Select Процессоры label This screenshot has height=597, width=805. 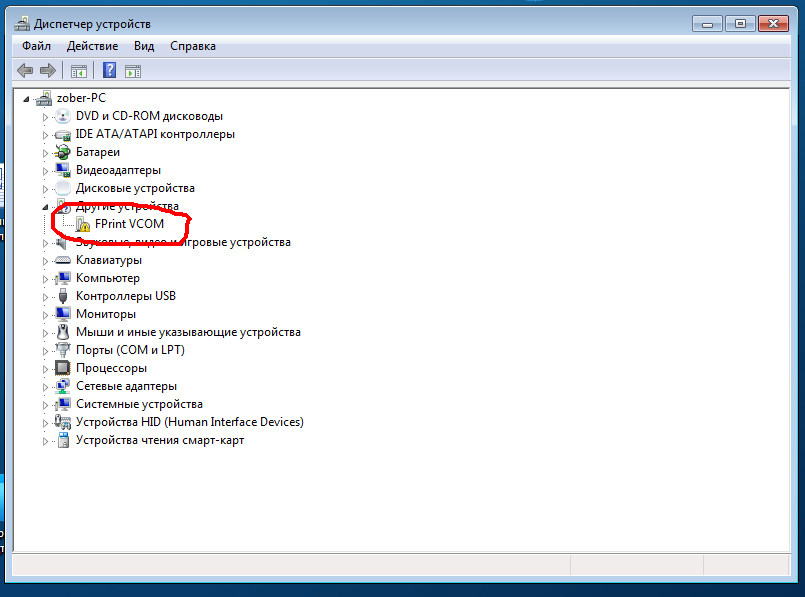(111, 368)
